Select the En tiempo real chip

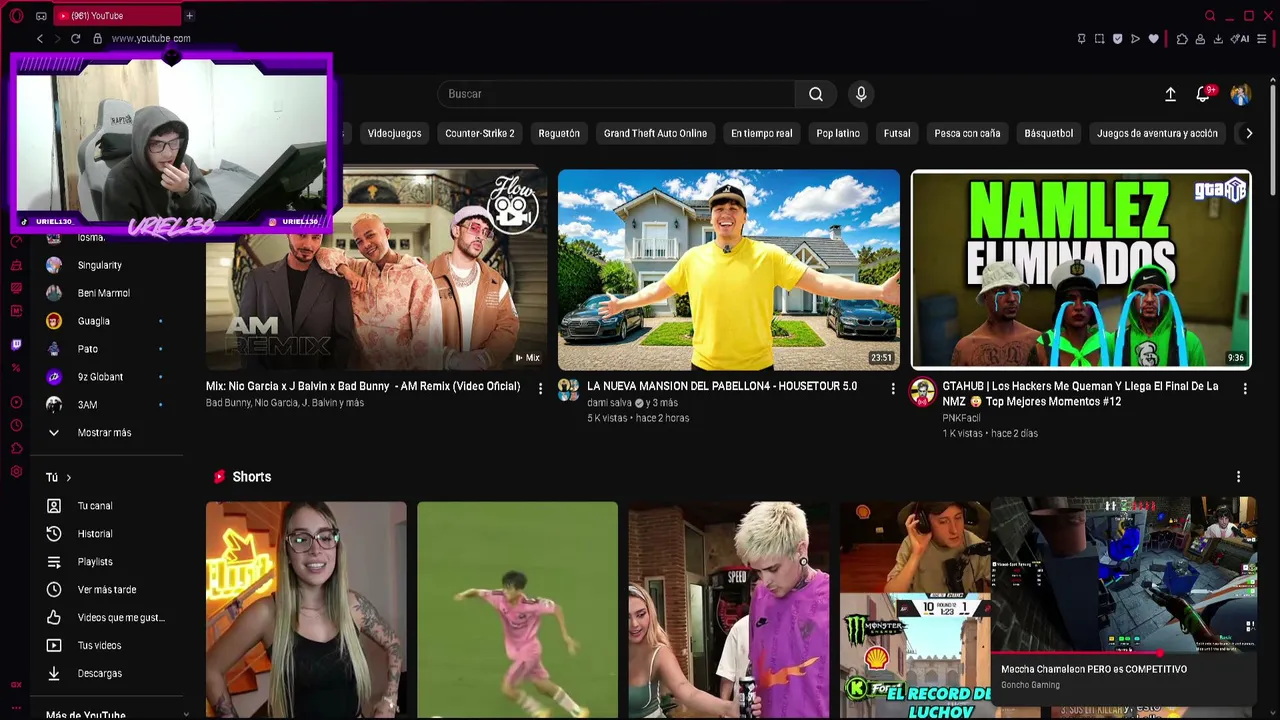point(761,133)
